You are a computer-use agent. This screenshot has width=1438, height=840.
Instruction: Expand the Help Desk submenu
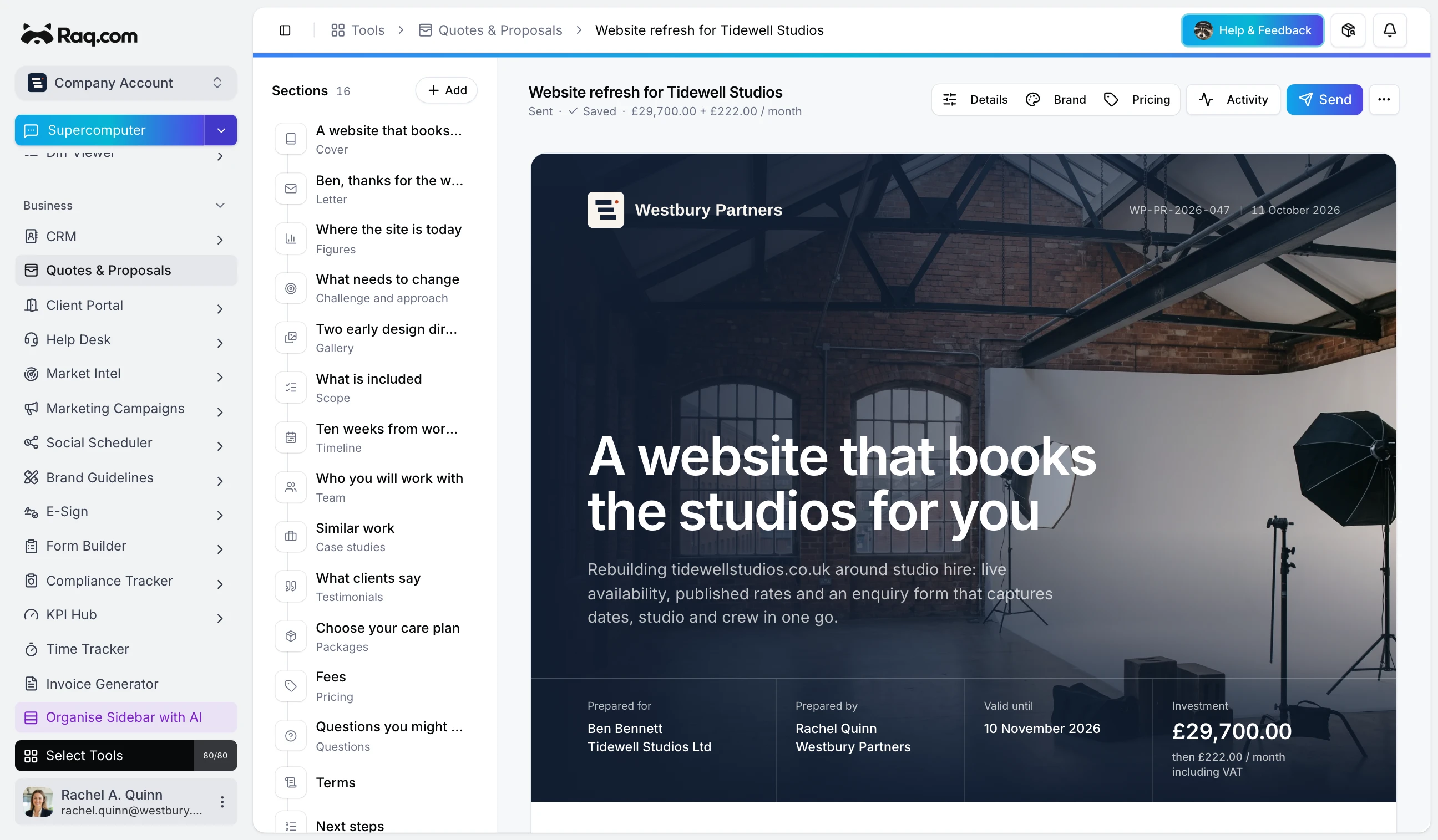coord(220,343)
